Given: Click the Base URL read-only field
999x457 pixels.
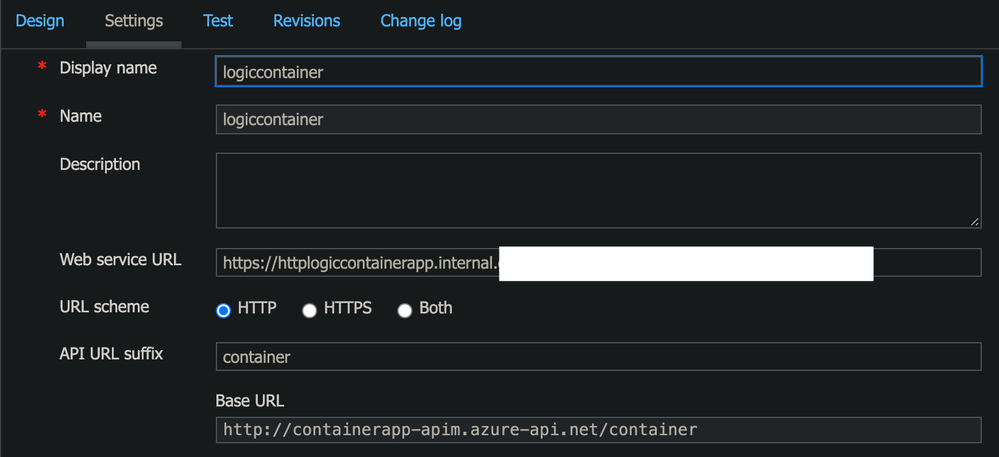Looking at the screenshot, I should 598,430.
